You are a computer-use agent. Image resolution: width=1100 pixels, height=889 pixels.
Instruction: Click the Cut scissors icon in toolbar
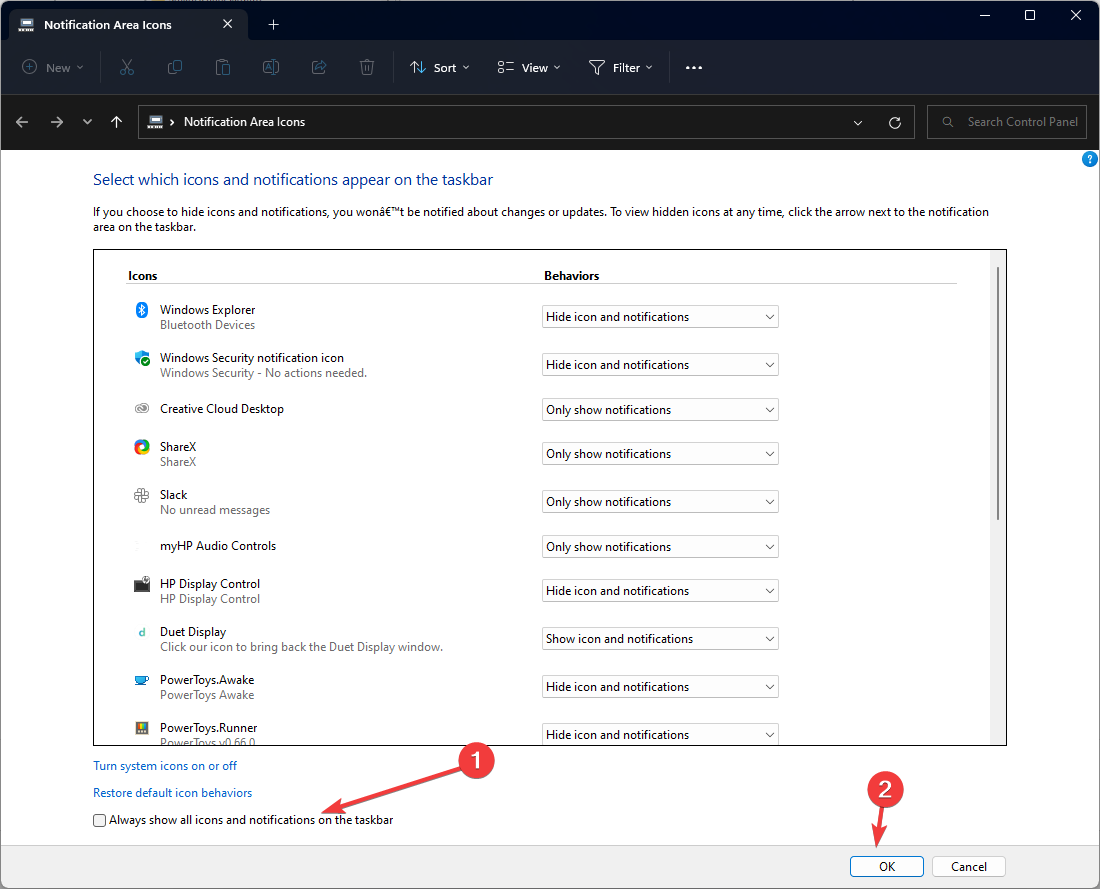coord(126,67)
